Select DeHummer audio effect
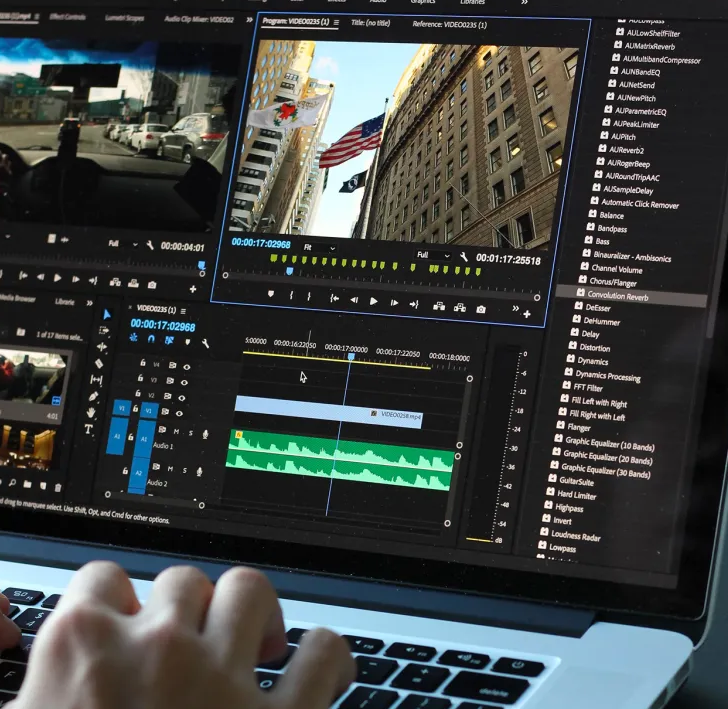Screen dimensions: 728x709 (x=601, y=321)
